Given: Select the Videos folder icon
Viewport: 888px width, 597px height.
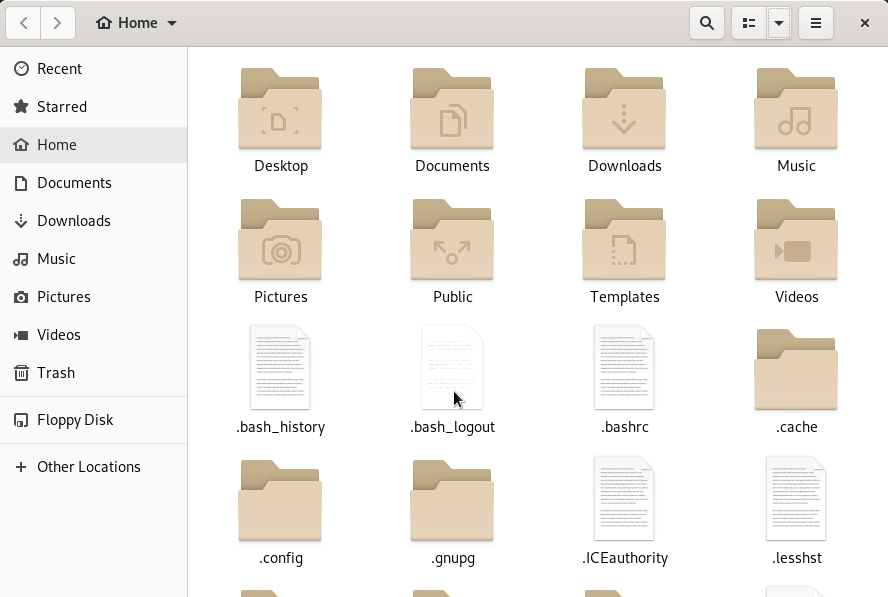Looking at the screenshot, I should 796,240.
